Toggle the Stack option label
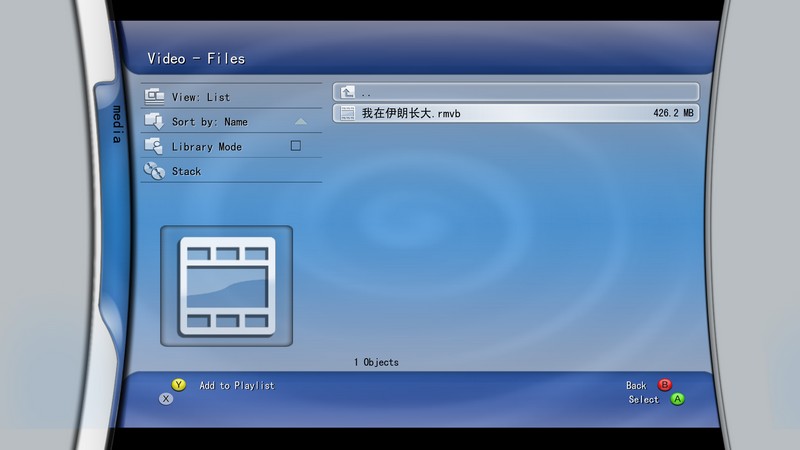800x450 pixels. [186, 171]
